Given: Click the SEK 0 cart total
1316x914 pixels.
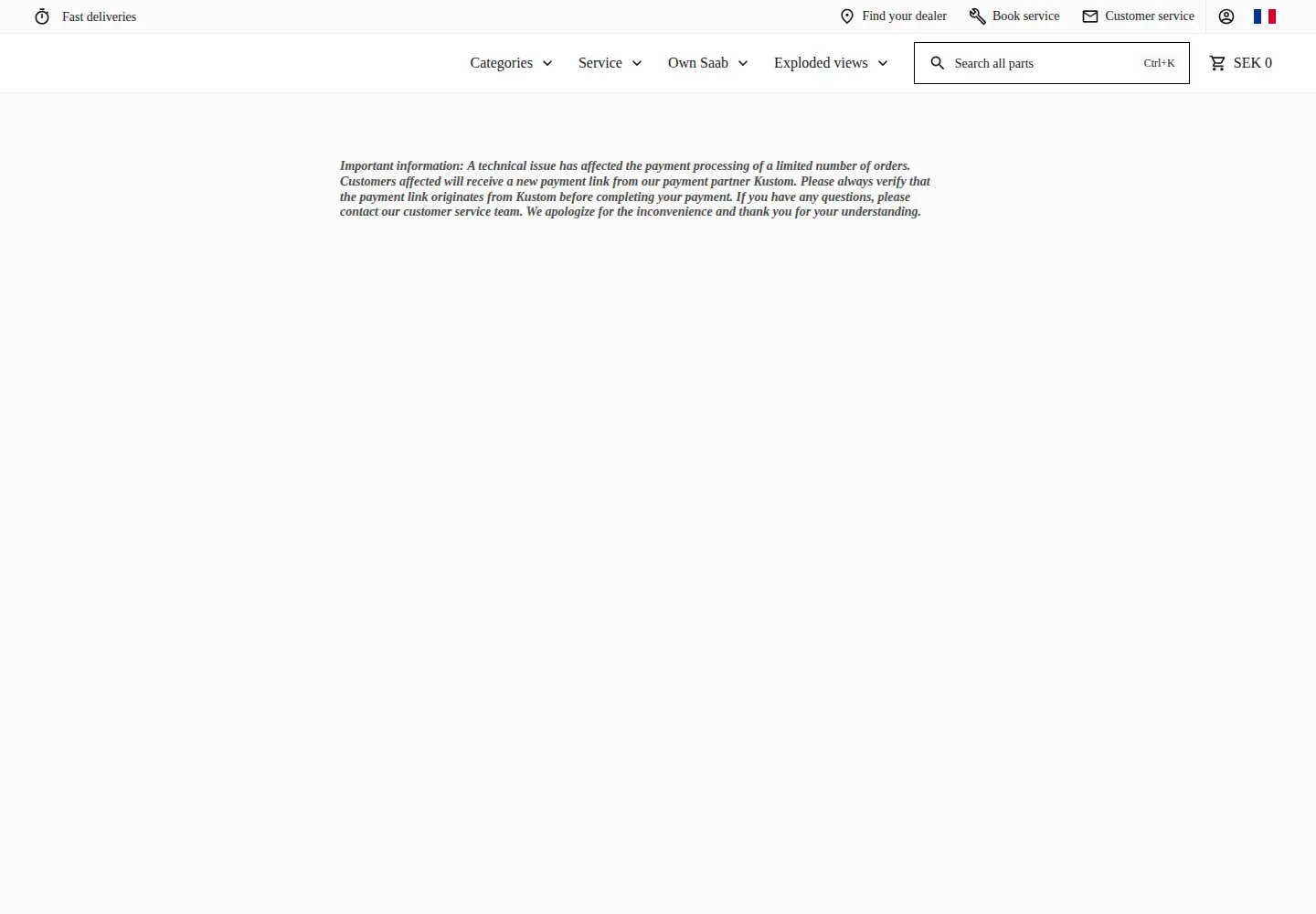Looking at the screenshot, I should [x=1253, y=63].
